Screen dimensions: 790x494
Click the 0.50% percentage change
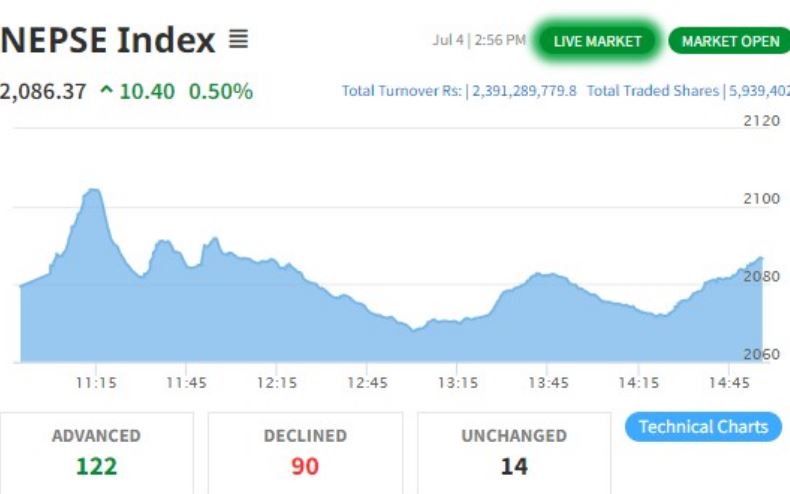coord(221,92)
